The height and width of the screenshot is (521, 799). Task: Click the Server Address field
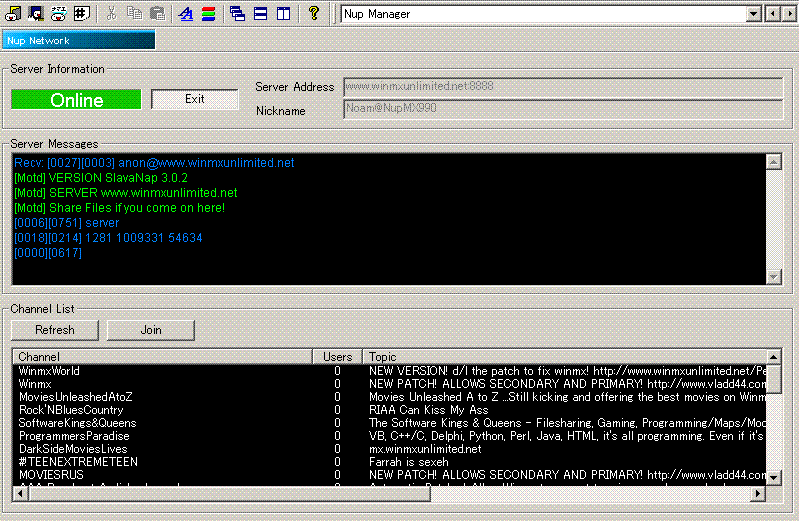click(x=563, y=87)
